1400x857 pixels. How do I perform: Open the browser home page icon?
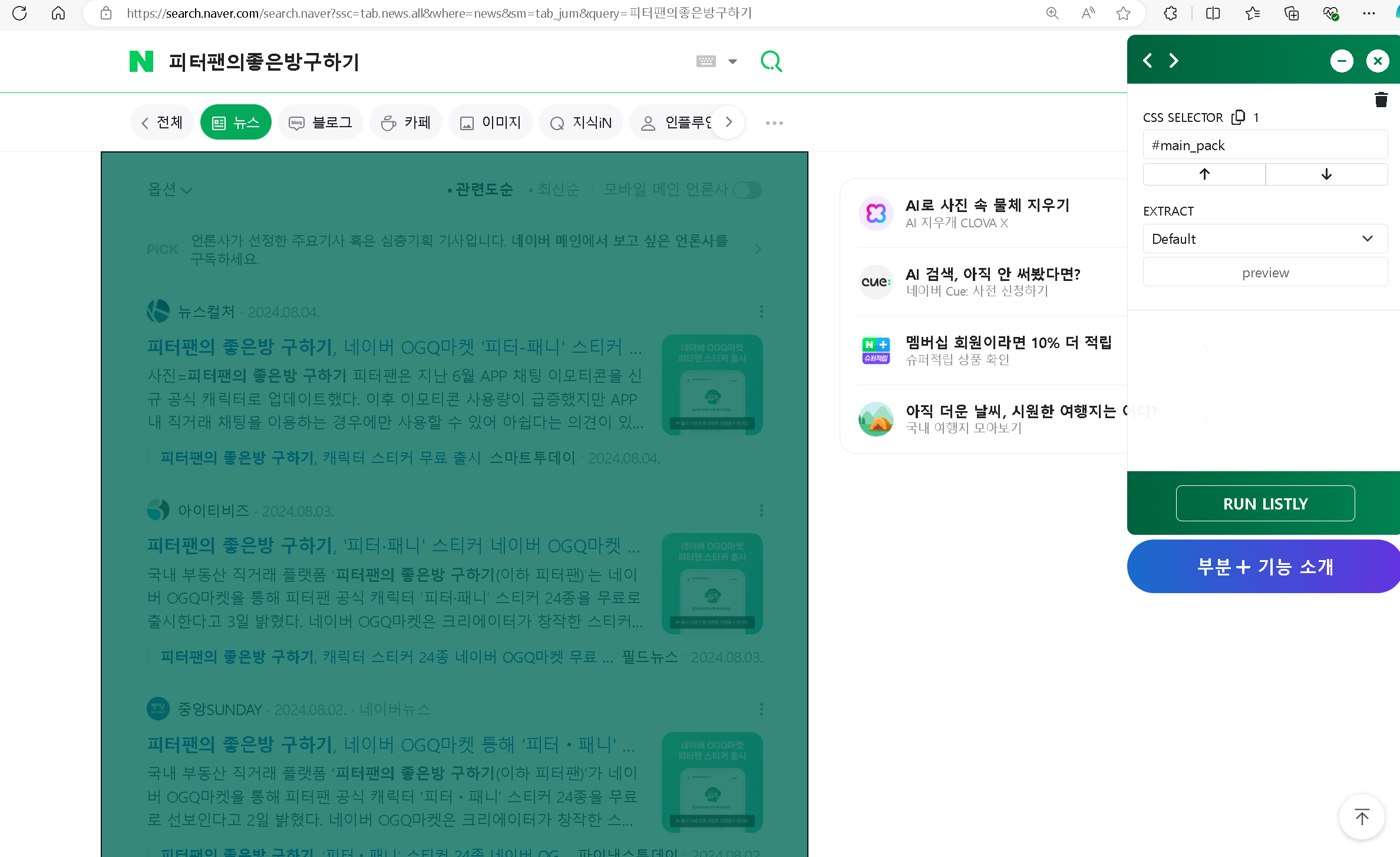click(58, 13)
